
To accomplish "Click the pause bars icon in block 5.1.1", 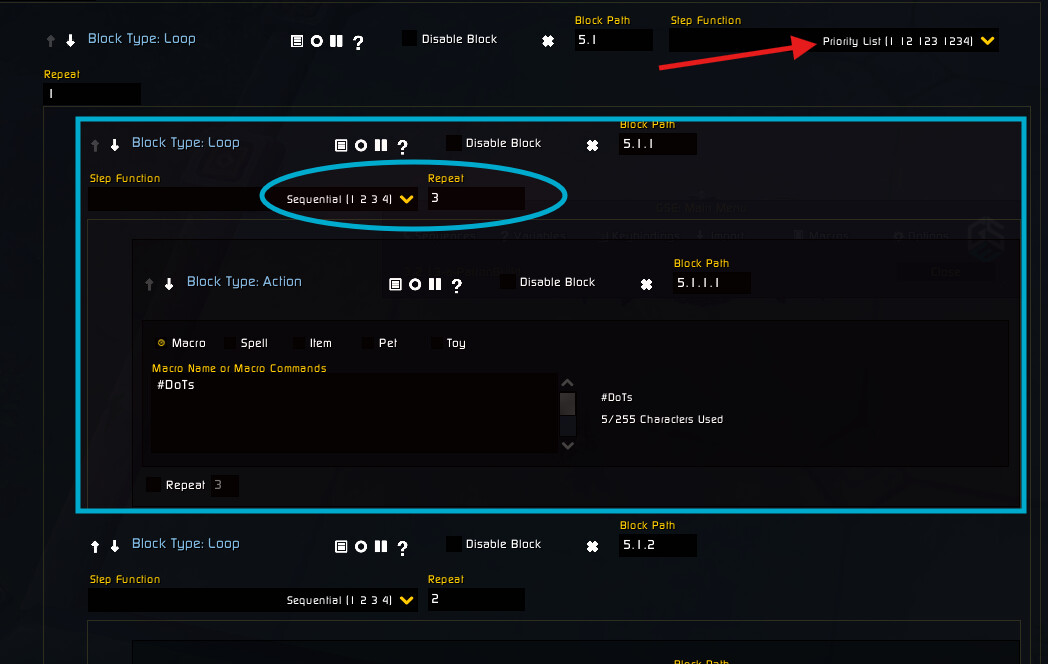I will point(381,145).
